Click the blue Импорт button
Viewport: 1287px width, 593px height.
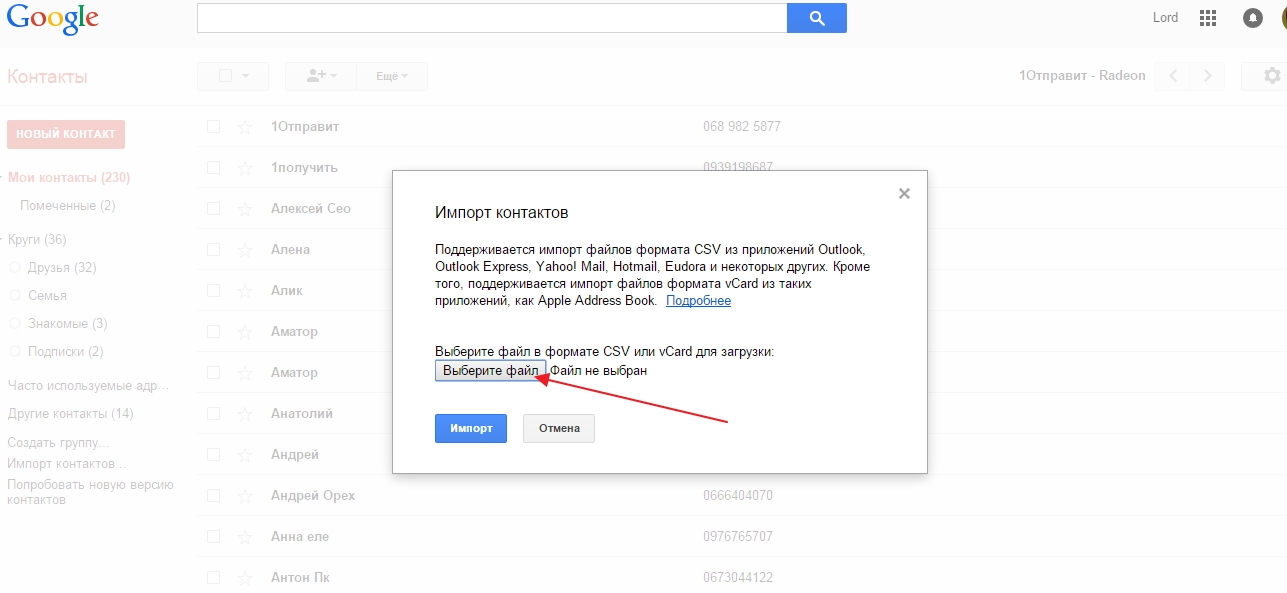pyautogui.click(x=471, y=428)
